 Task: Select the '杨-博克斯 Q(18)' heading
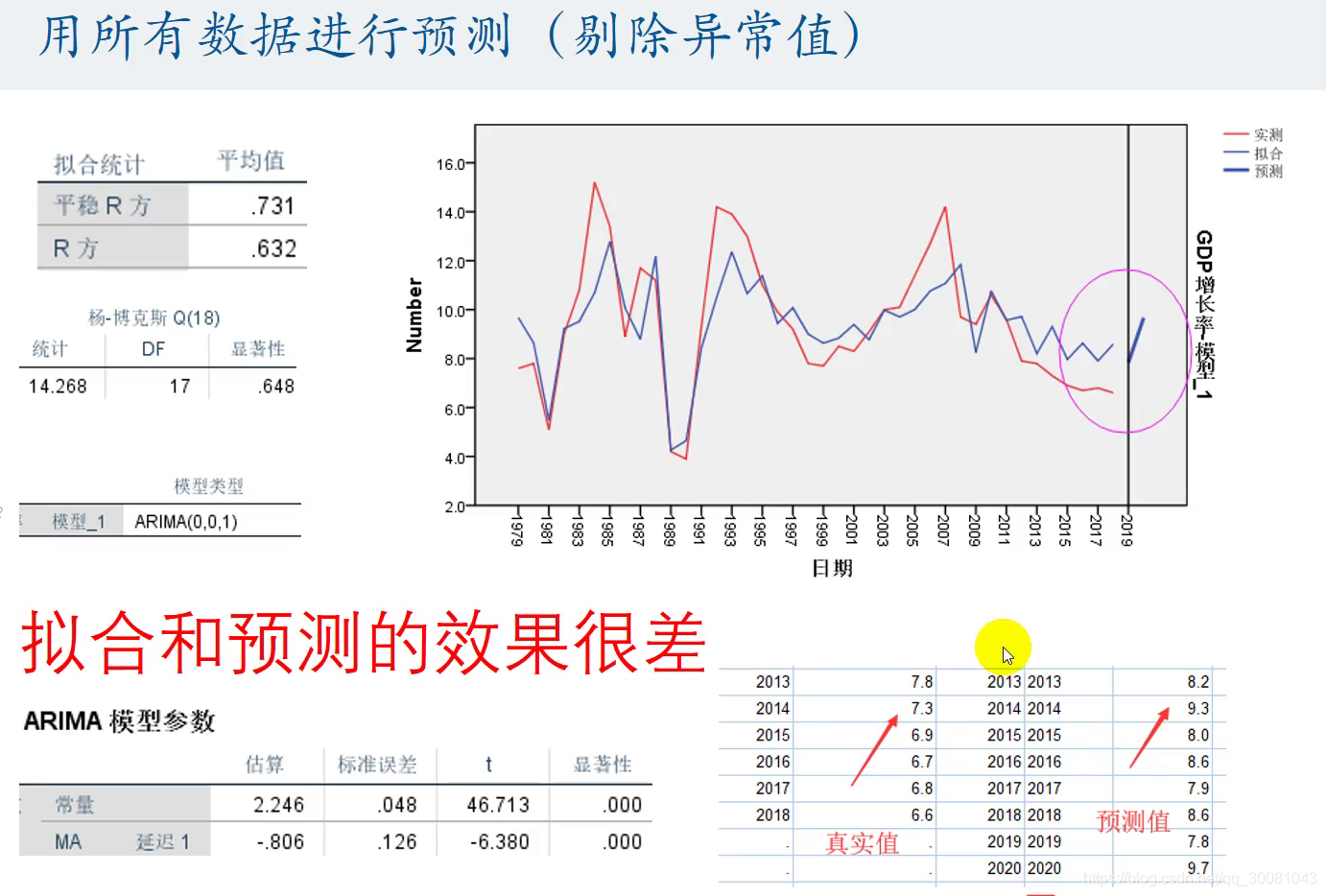[x=154, y=318]
